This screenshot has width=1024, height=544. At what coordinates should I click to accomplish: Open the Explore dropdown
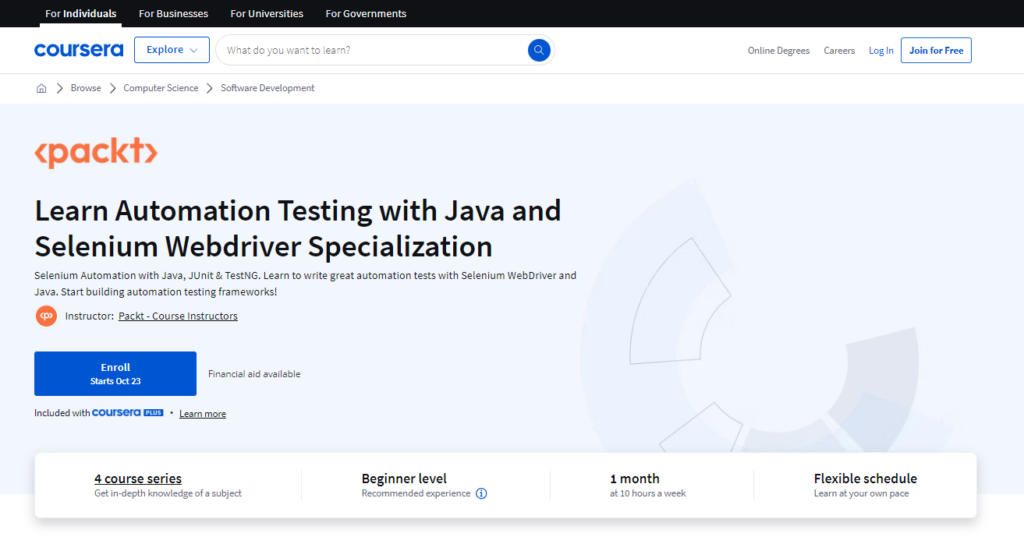tap(172, 50)
